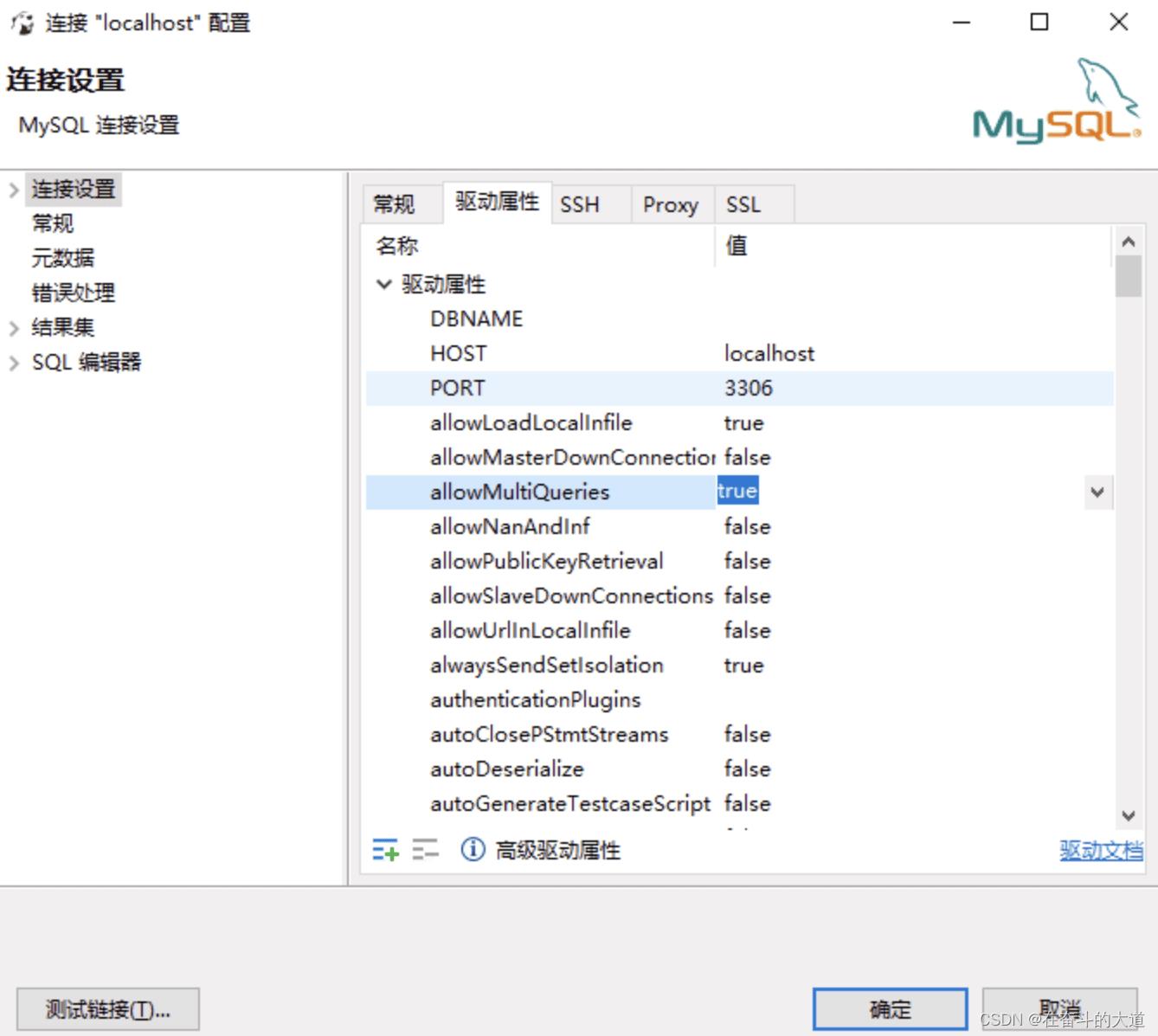
Task: Click the DBeaver window title icon
Action: (22, 23)
